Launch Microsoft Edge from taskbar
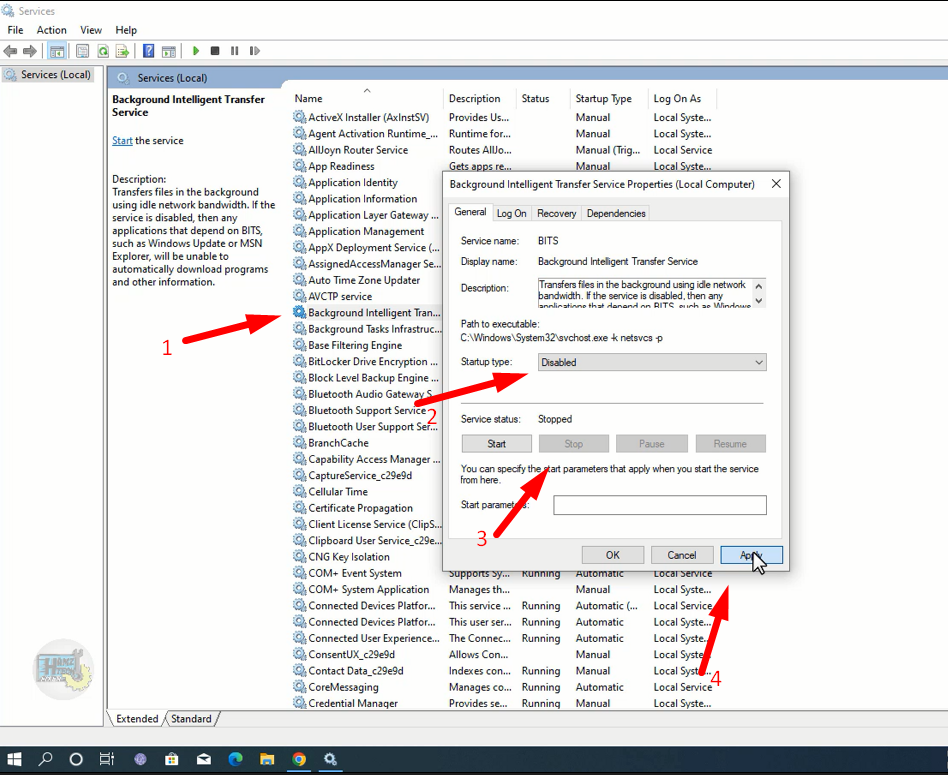This screenshot has height=775, width=948. (x=235, y=759)
